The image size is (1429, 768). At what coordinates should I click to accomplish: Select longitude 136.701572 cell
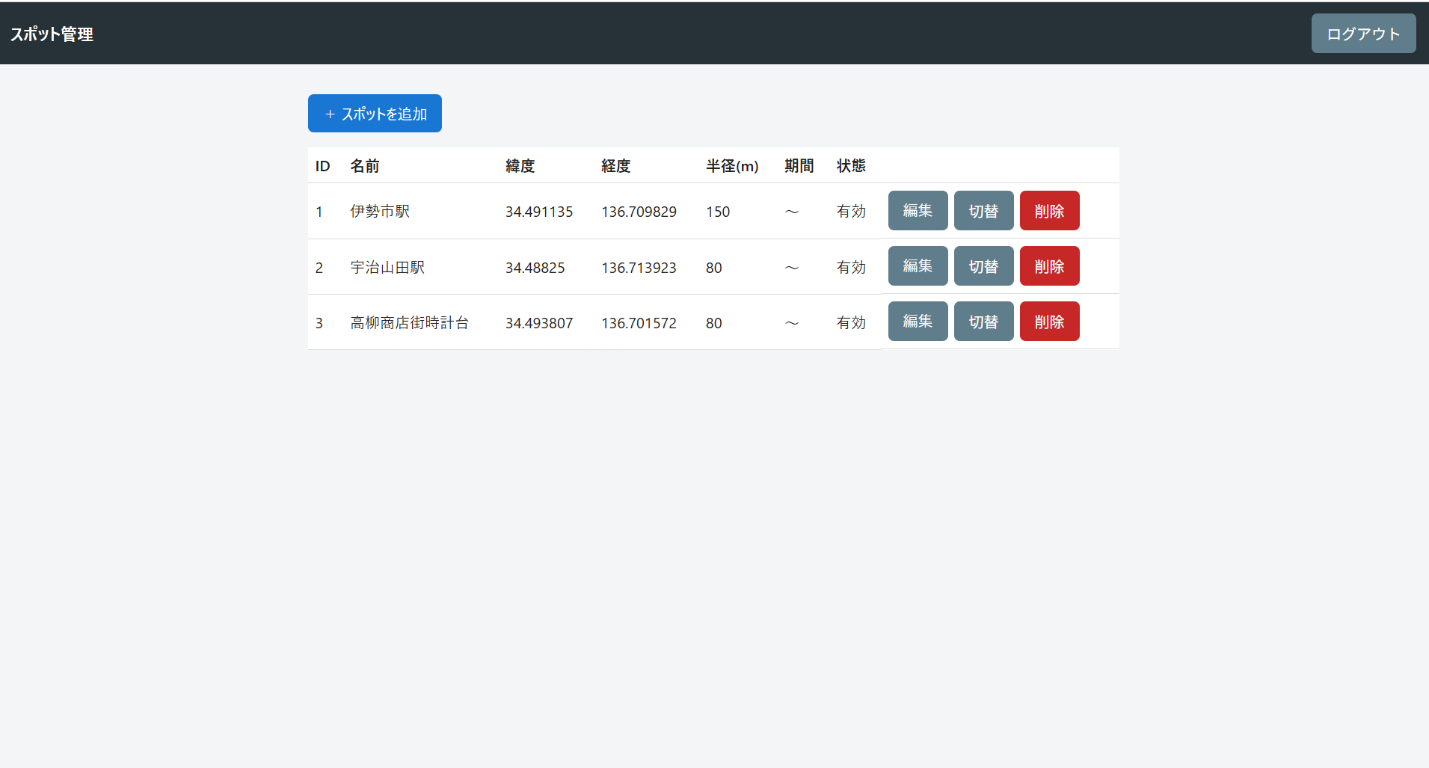pyautogui.click(x=639, y=323)
